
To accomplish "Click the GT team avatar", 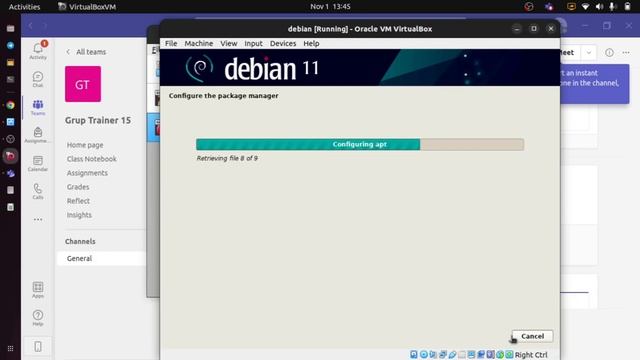I will (x=83, y=84).
